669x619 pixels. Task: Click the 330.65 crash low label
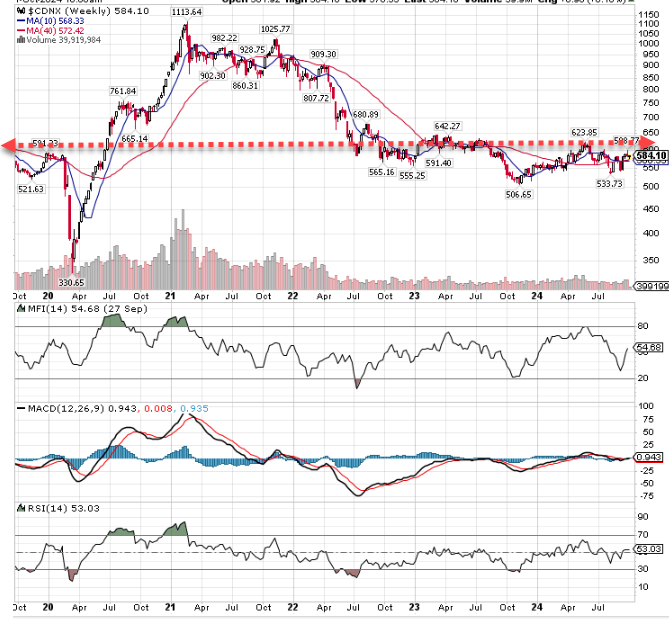click(72, 282)
